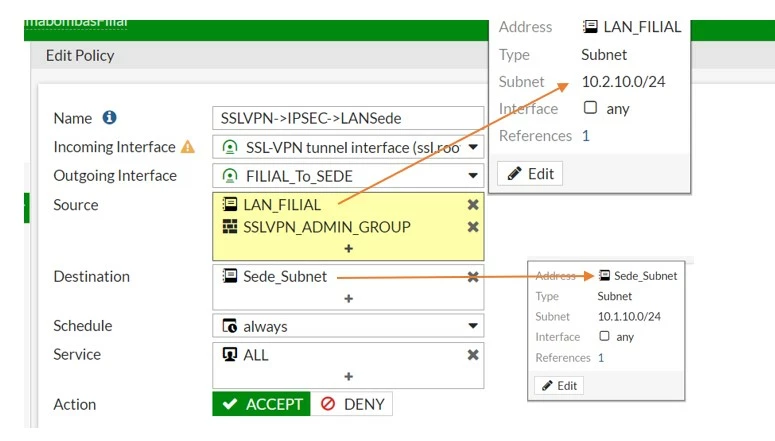775x441 pixels.
Task: Click the any interface icon in LAN_FILIAL tooltip
Action: [590, 107]
